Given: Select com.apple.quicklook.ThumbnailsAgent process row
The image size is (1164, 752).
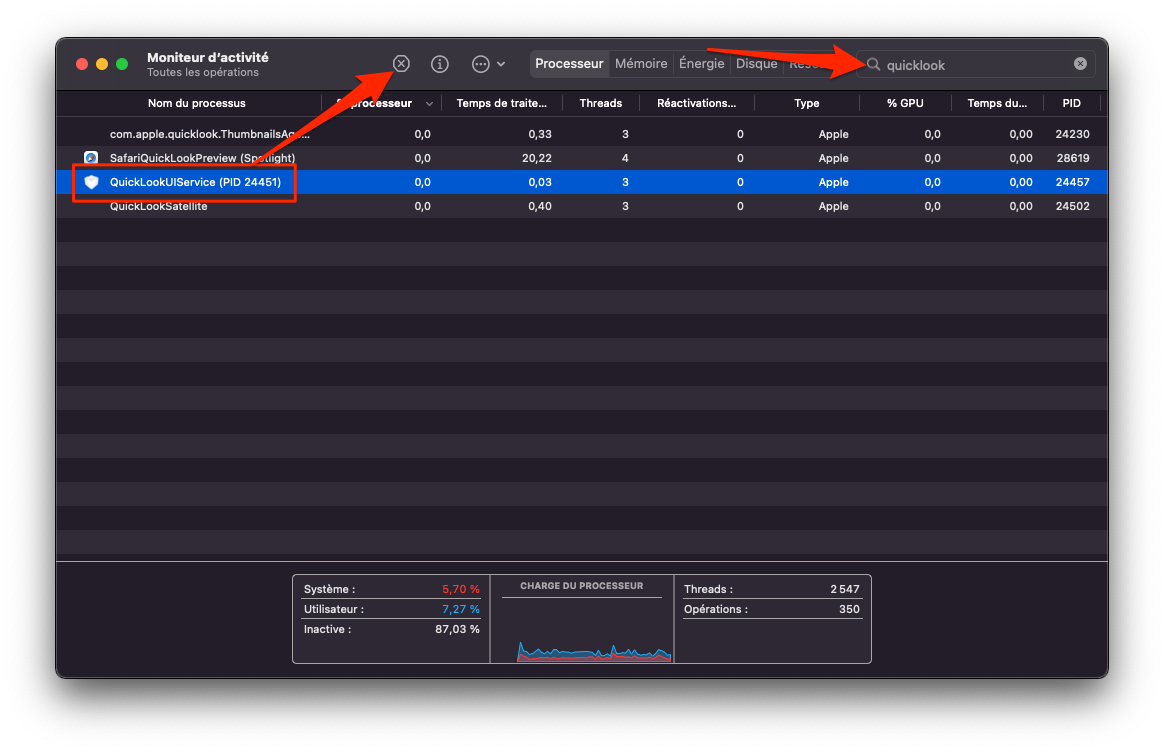Looking at the screenshot, I should [x=582, y=134].
